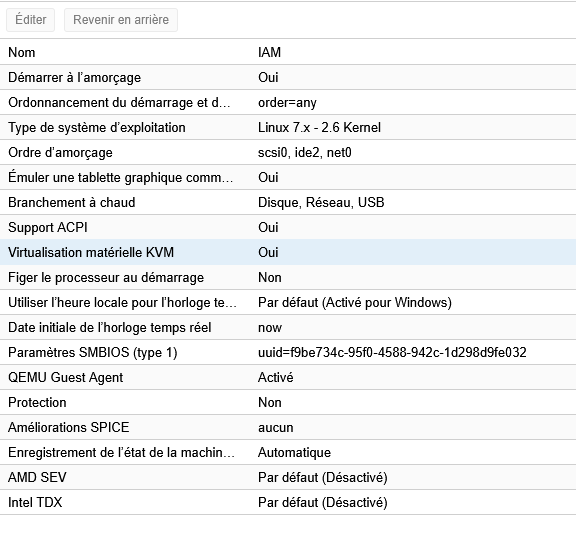Screen dimensions: 576x542
Task: Click Oui value for Émuler une tablette
Action: [268, 177]
